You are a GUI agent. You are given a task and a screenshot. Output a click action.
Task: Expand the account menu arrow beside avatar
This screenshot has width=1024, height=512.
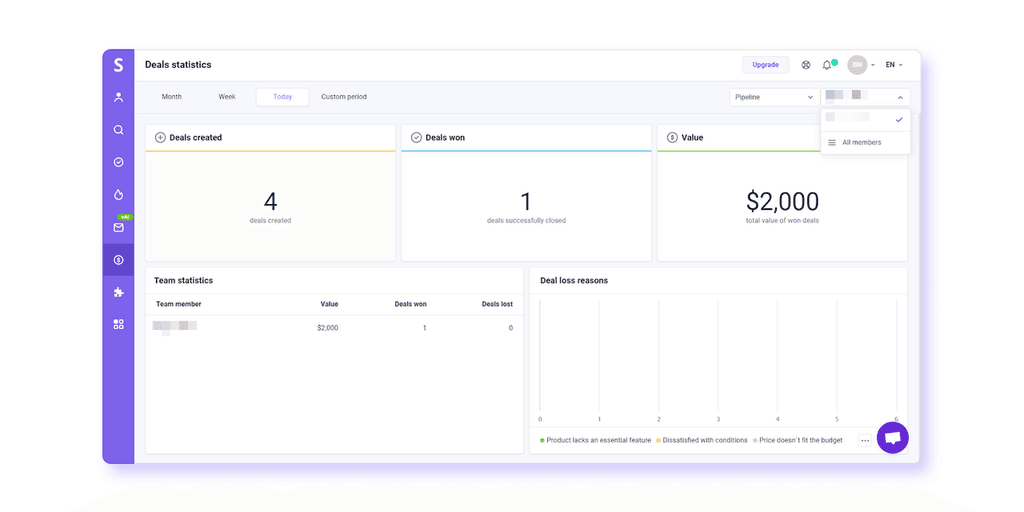pyautogui.click(x=873, y=65)
